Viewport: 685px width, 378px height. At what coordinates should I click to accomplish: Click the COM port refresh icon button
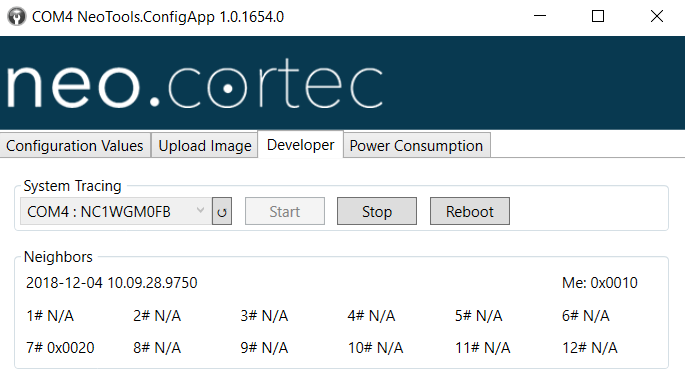(x=222, y=212)
